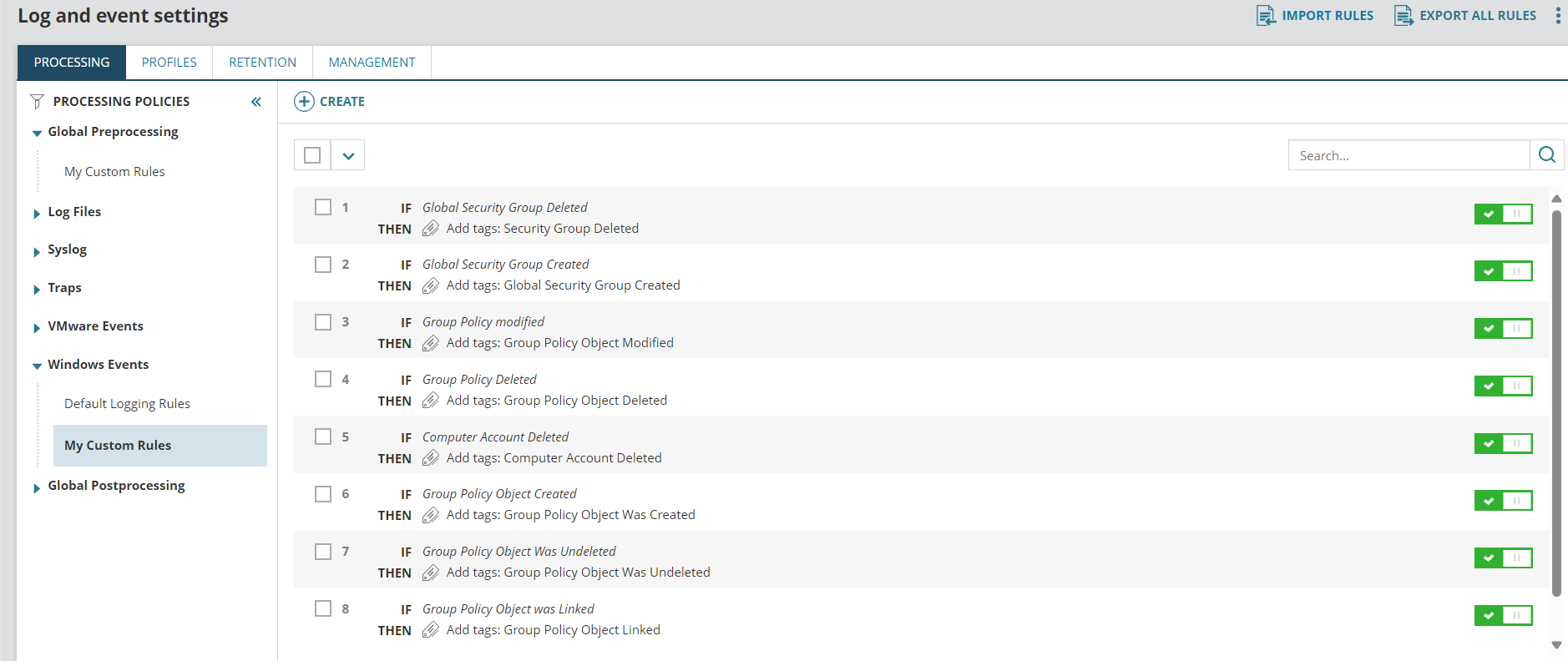Click tag icon for Security Group Deleted action
1568x661 pixels.
[x=431, y=229]
